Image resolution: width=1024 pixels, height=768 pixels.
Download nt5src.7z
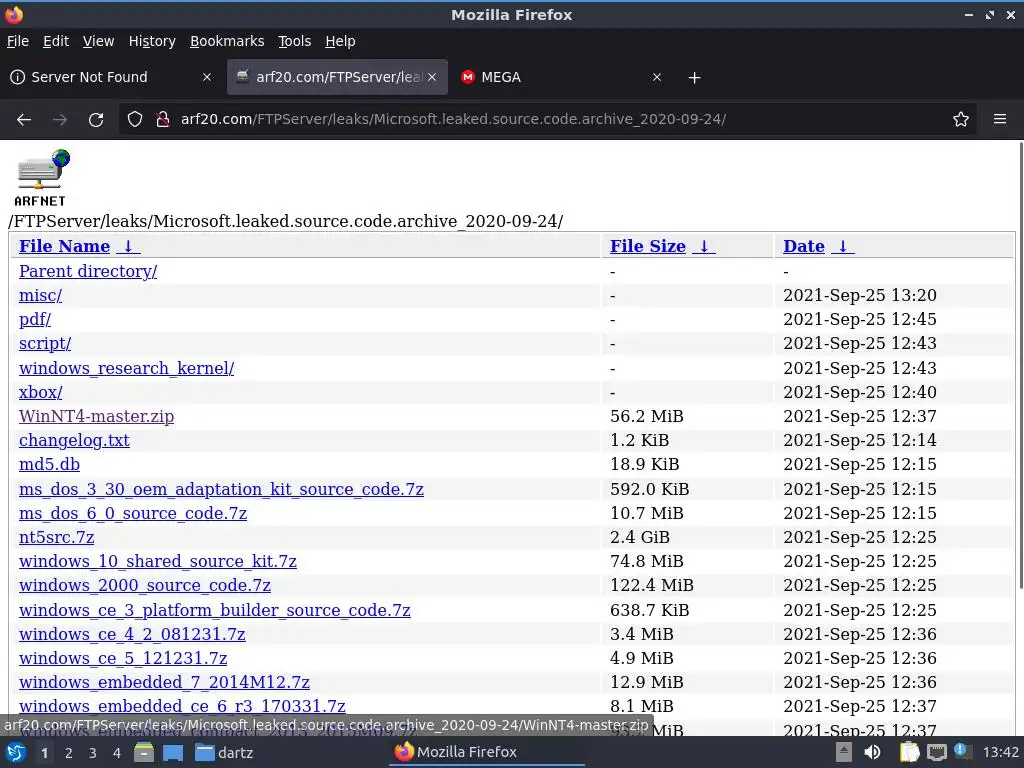57,537
